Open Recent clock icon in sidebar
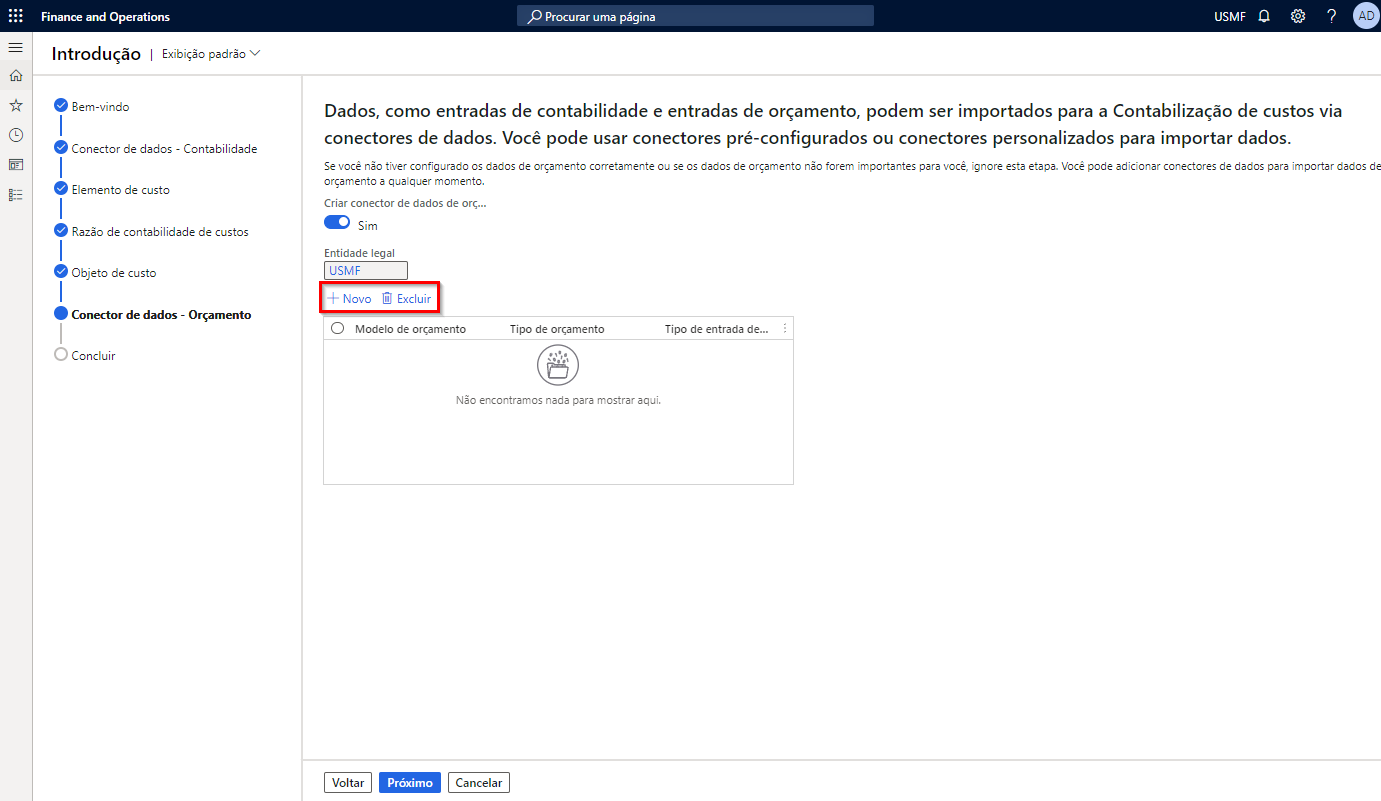This screenshot has width=1381, height=801. pos(16,135)
